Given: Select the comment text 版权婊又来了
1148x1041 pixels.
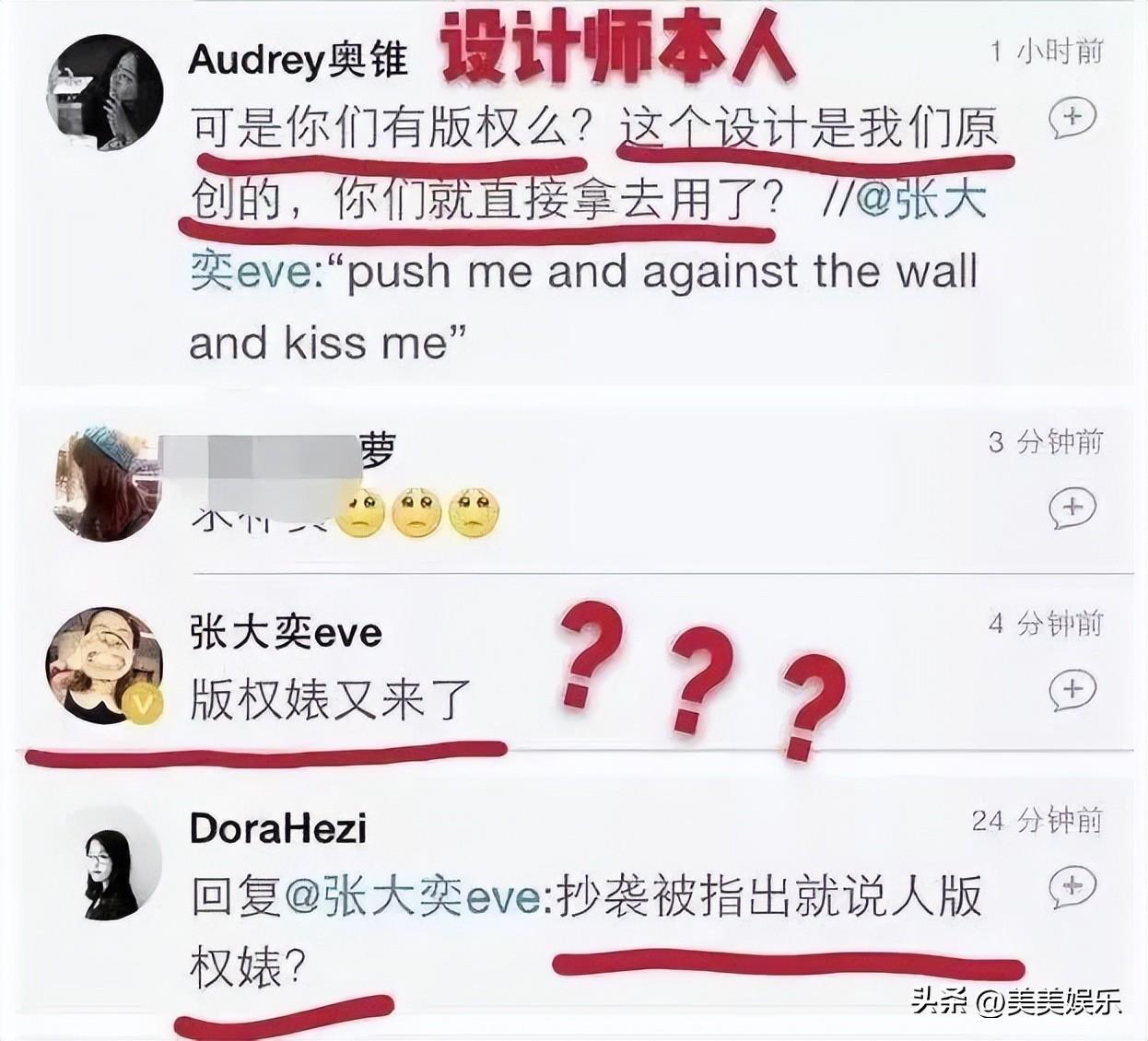Looking at the screenshot, I should click(330, 700).
